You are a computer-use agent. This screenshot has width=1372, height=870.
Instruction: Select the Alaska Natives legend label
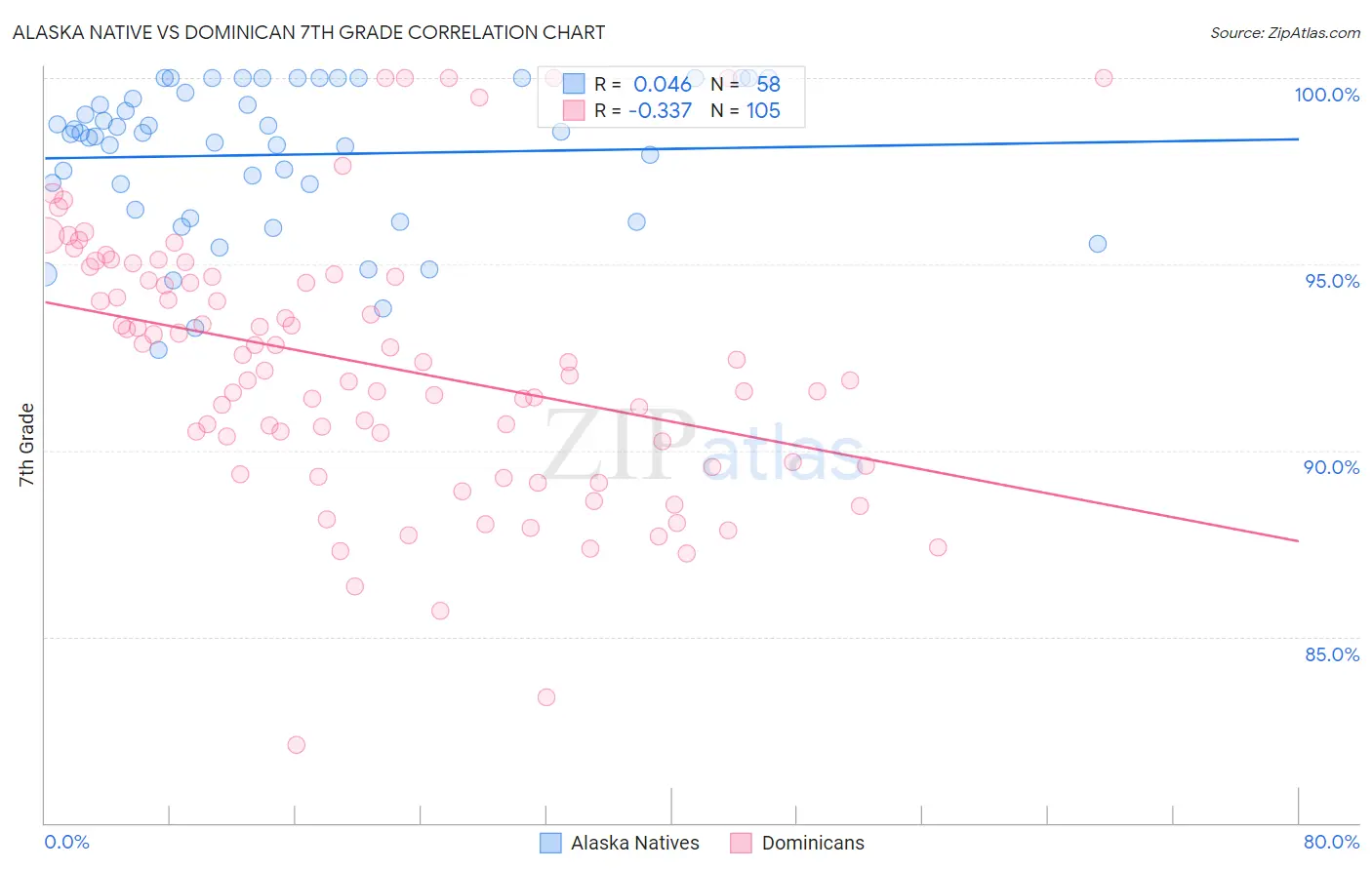coord(635,843)
